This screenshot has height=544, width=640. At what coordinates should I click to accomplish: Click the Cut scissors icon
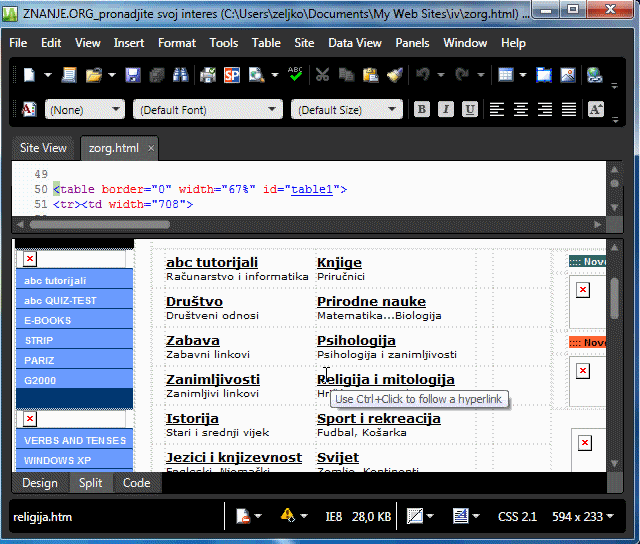pyautogui.click(x=322, y=75)
